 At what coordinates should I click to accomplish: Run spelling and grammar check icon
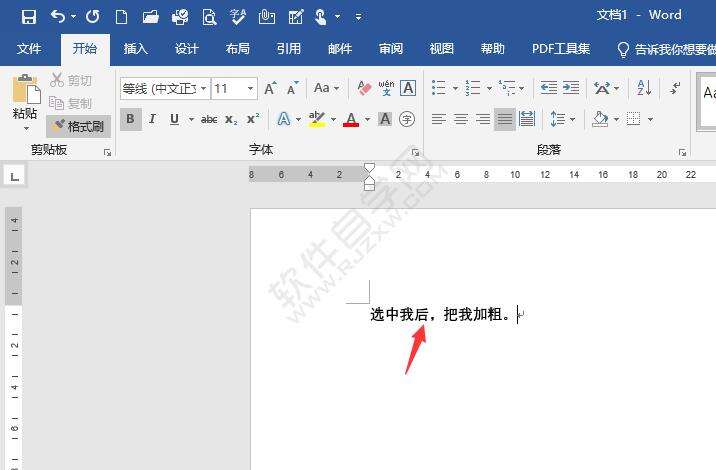pos(238,17)
